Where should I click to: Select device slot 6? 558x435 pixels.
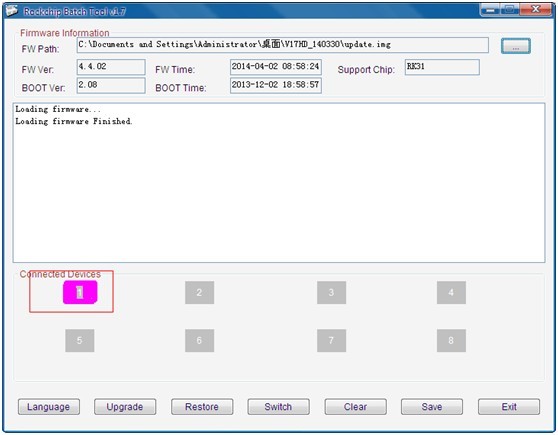click(199, 340)
